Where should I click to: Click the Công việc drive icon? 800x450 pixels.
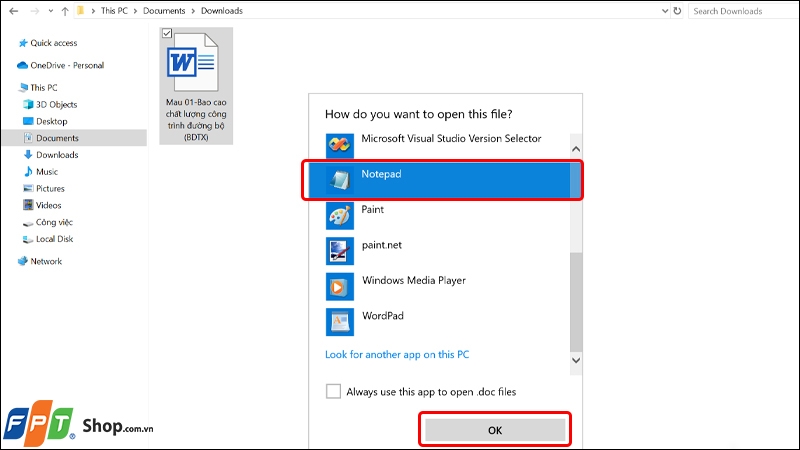(x=28, y=223)
